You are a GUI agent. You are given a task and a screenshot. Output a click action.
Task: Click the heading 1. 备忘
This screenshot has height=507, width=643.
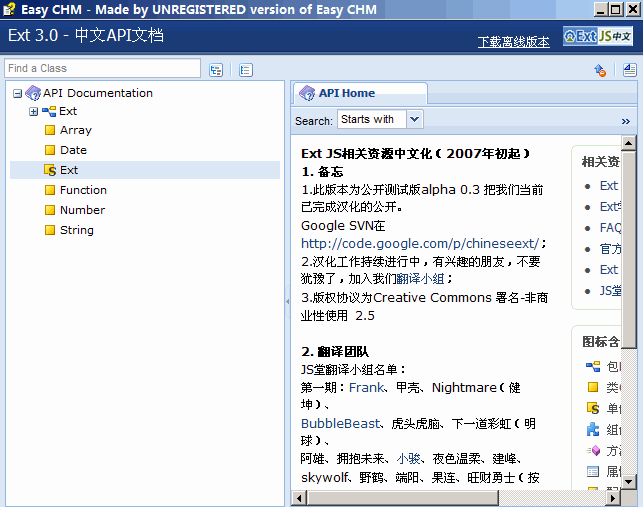322,171
